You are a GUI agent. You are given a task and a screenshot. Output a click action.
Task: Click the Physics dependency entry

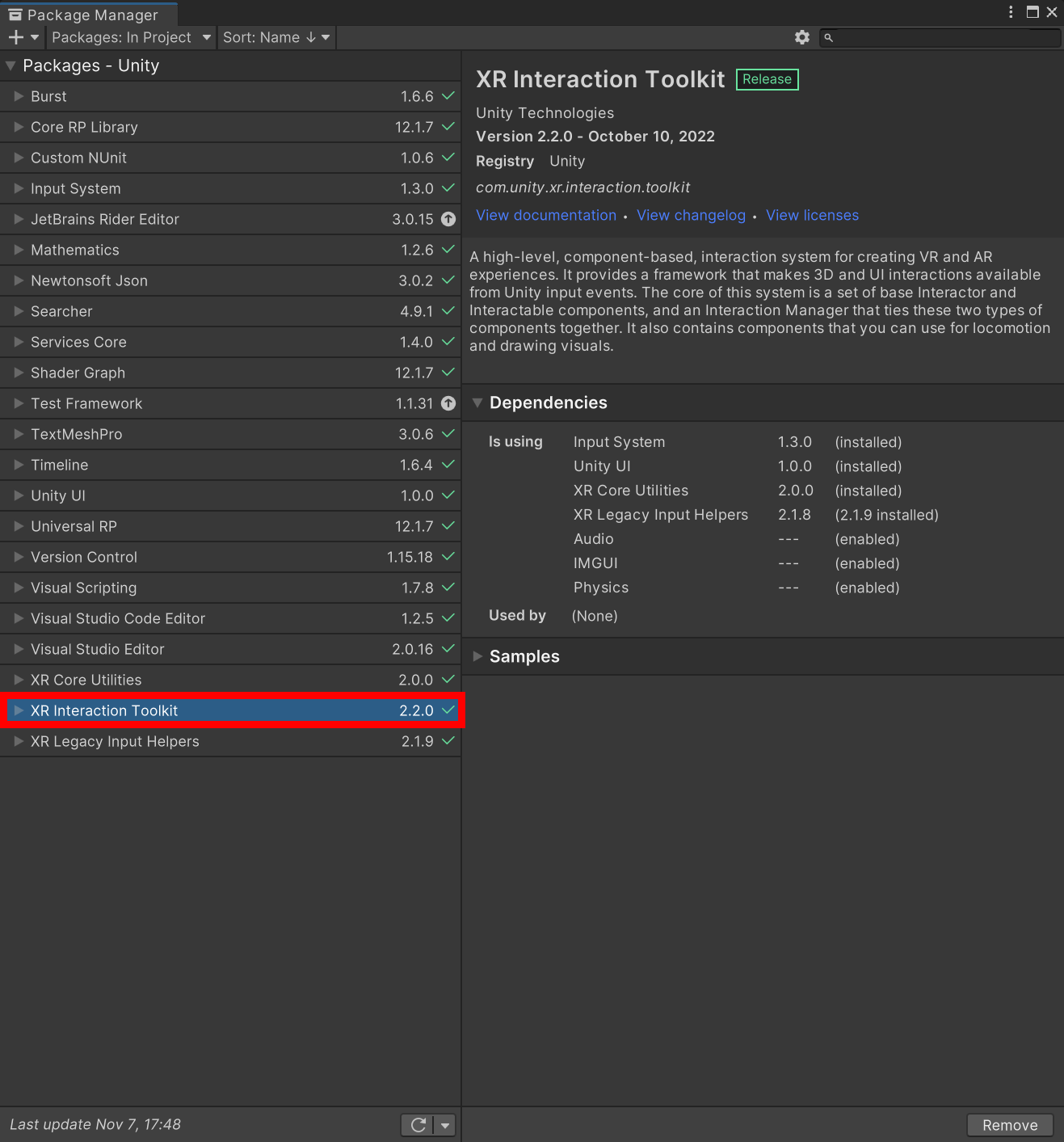(601, 588)
